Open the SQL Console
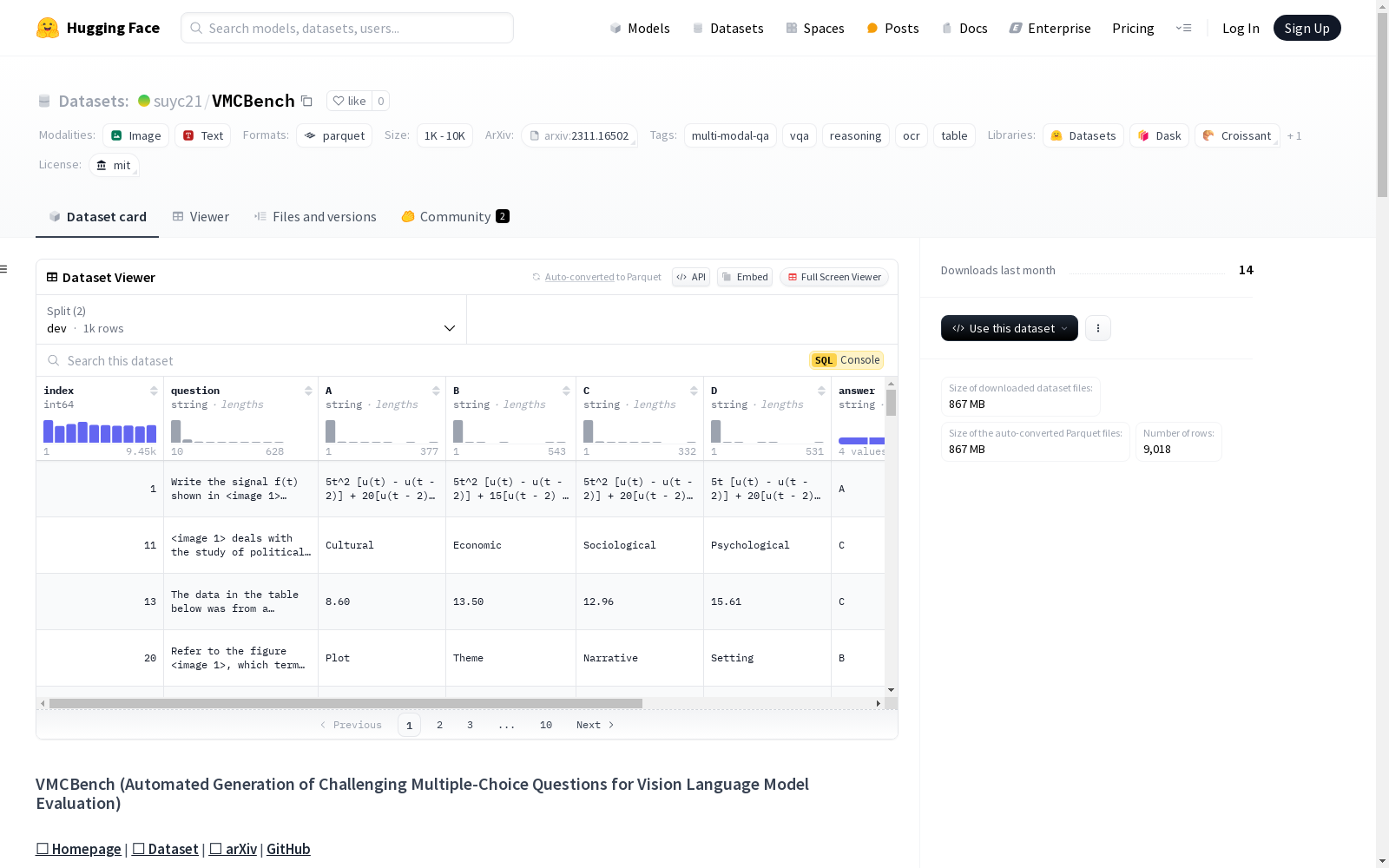1389x868 pixels. [x=846, y=360]
